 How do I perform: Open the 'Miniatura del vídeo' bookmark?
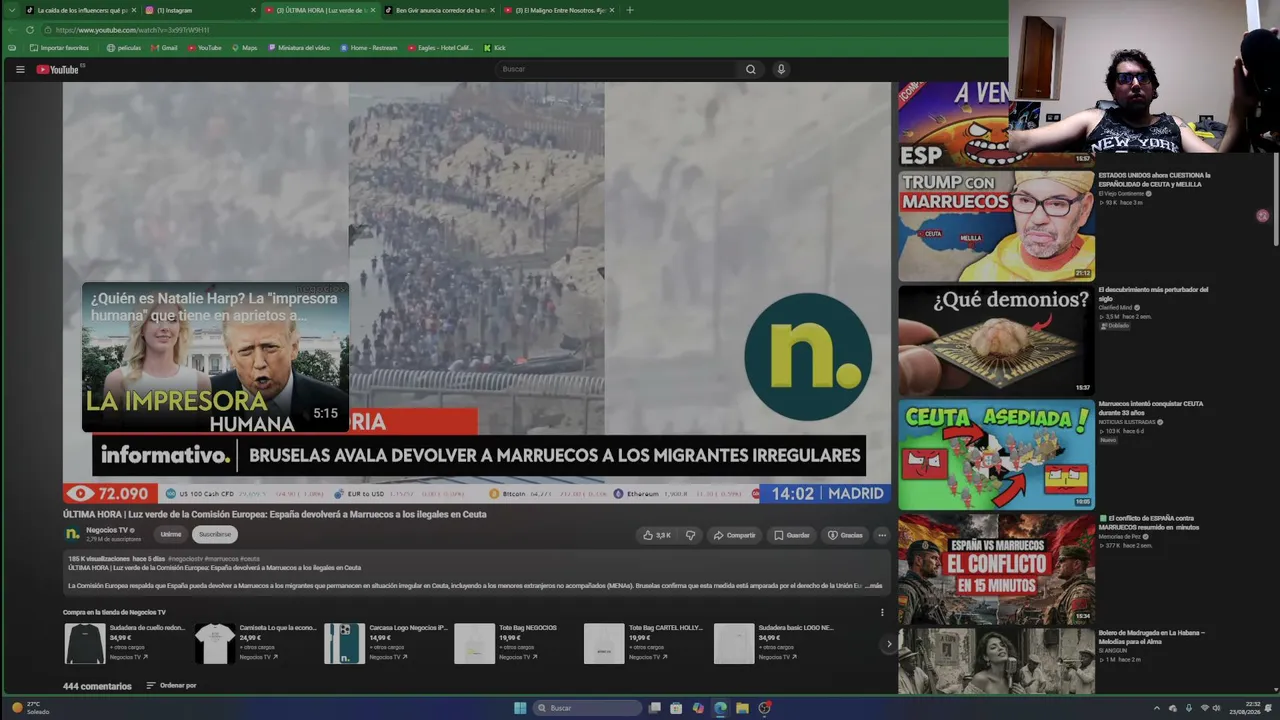[x=299, y=48]
